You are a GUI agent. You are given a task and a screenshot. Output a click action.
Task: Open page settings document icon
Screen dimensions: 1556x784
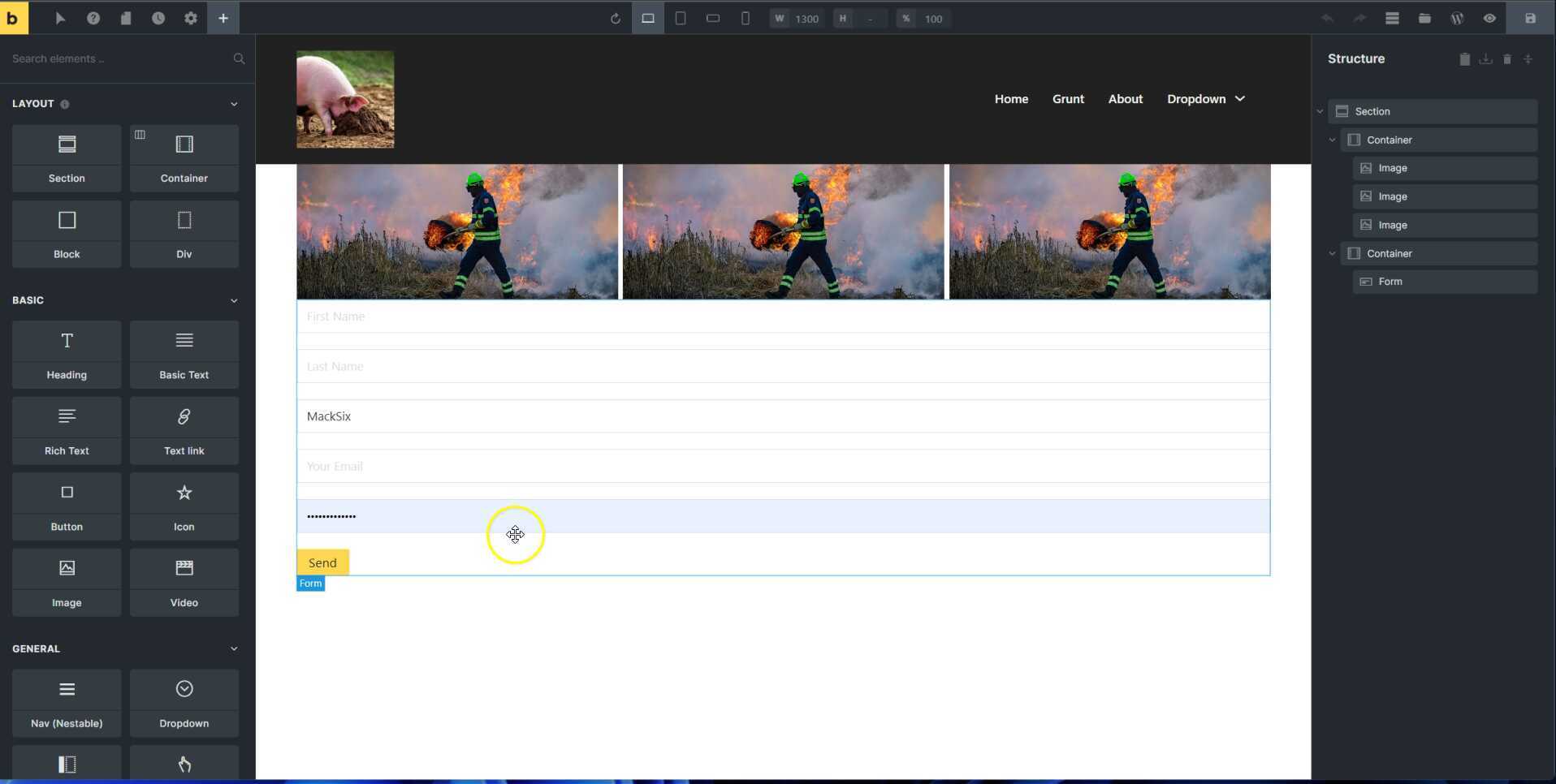[126, 18]
